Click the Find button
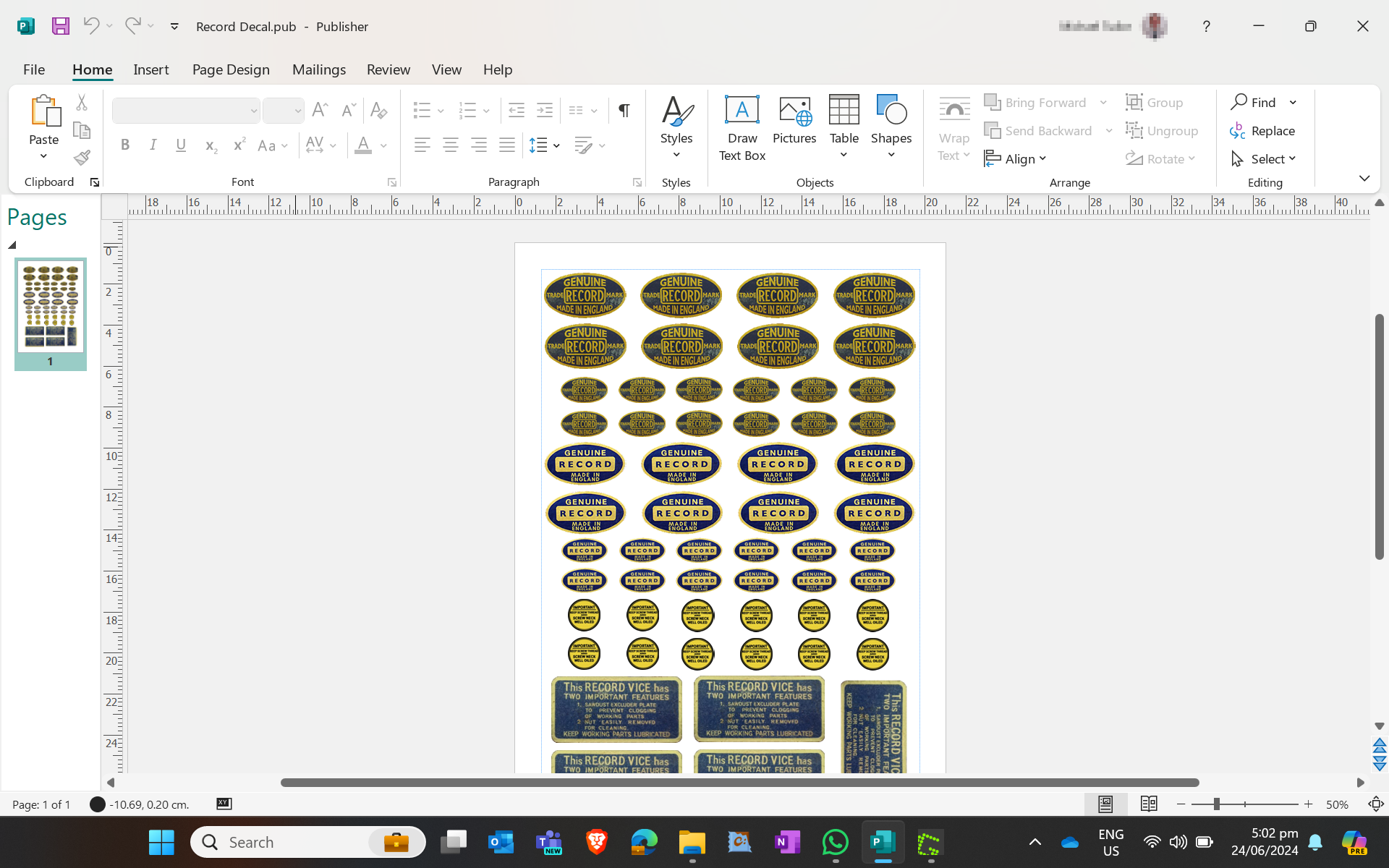 1254,103
